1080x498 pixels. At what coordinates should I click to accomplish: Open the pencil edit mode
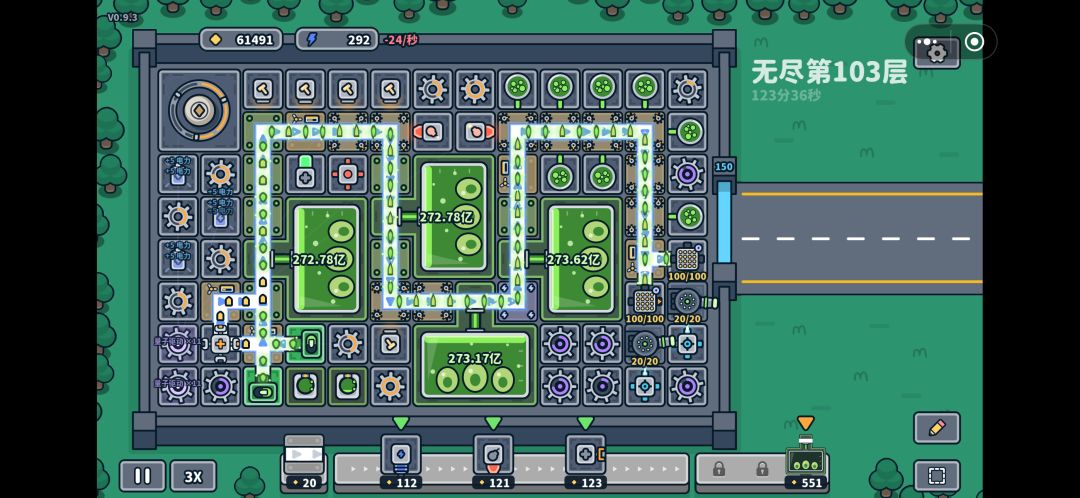(937, 428)
